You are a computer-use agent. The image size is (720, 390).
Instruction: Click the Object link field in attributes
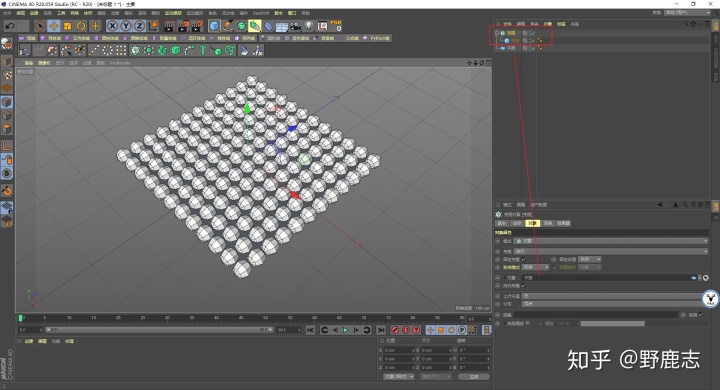(608, 278)
